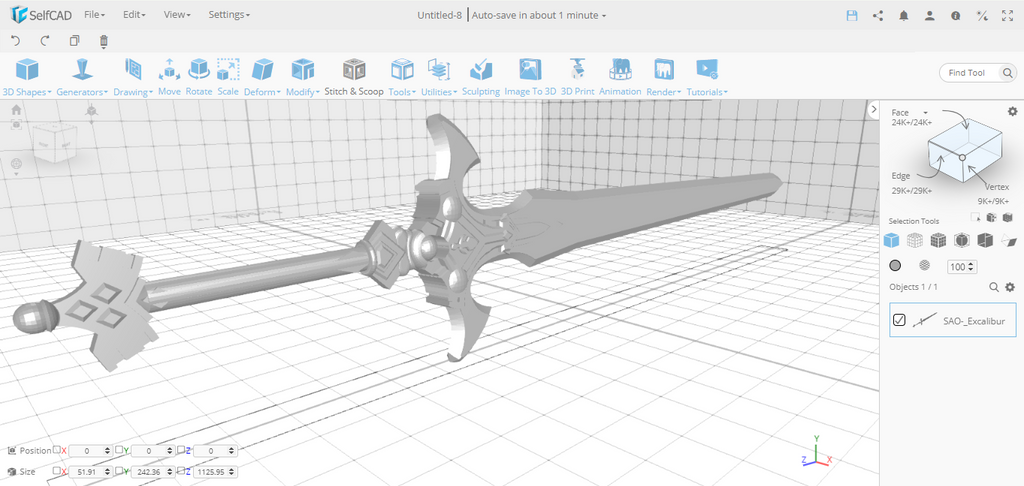
Task: Check the Position Y checkbox
Action: [x=119, y=450]
